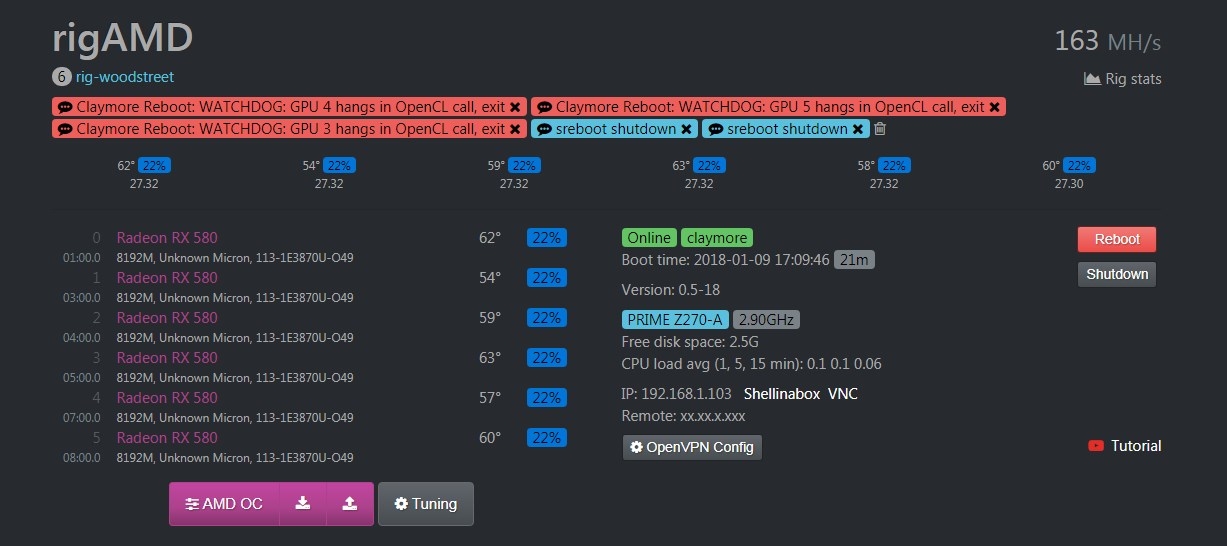Image resolution: width=1227 pixels, height=546 pixels.
Task: Open the Rig stats chart link
Action: [x=1123, y=79]
